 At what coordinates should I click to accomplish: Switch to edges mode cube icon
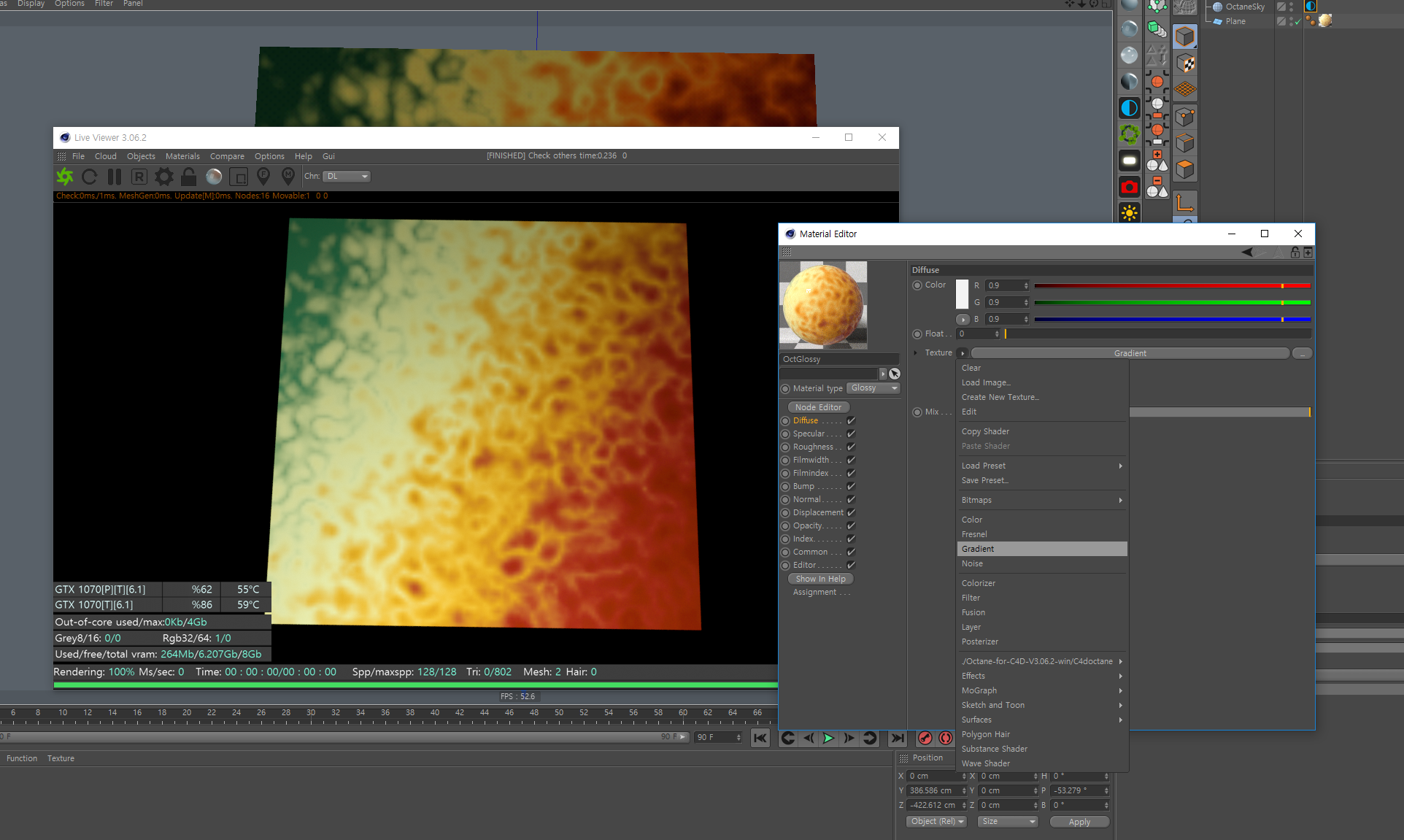[1185, 143]
